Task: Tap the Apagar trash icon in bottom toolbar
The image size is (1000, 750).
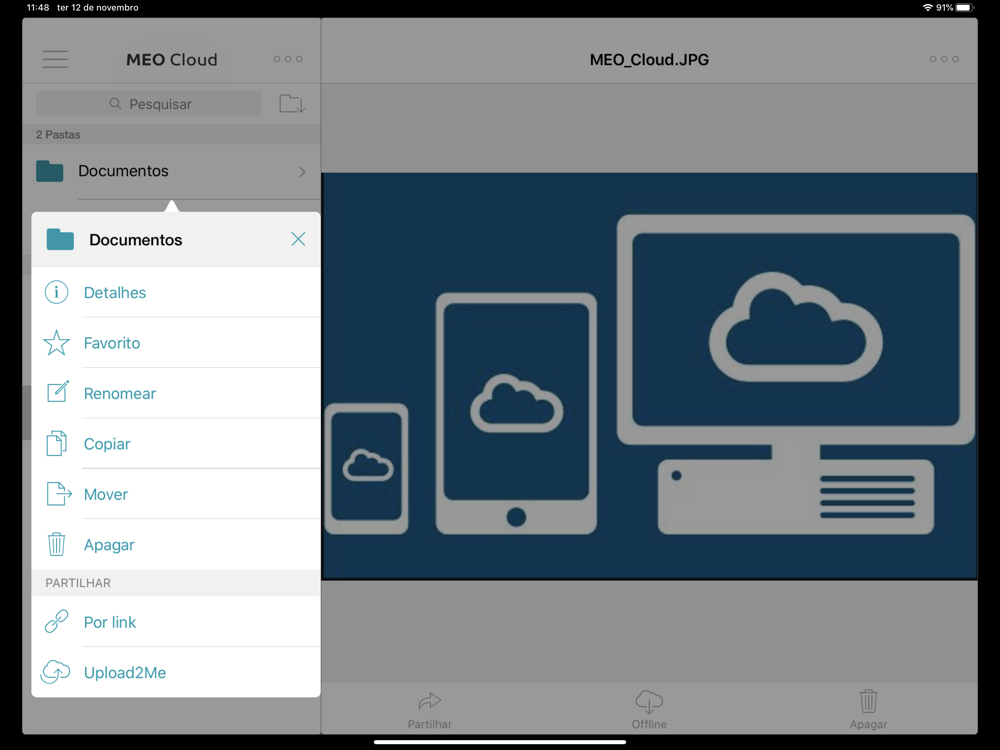Action: 868,702
